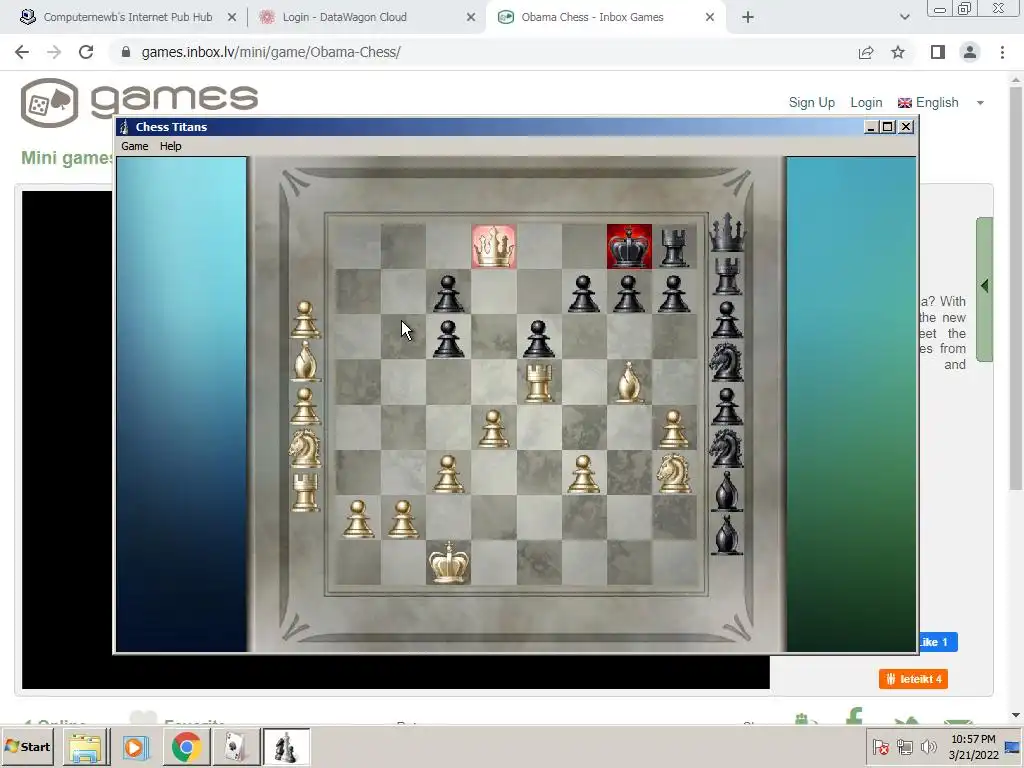Viewport: 1024px width, 768px height.
Task: Click the black pawn on c6
Action: 449,338
